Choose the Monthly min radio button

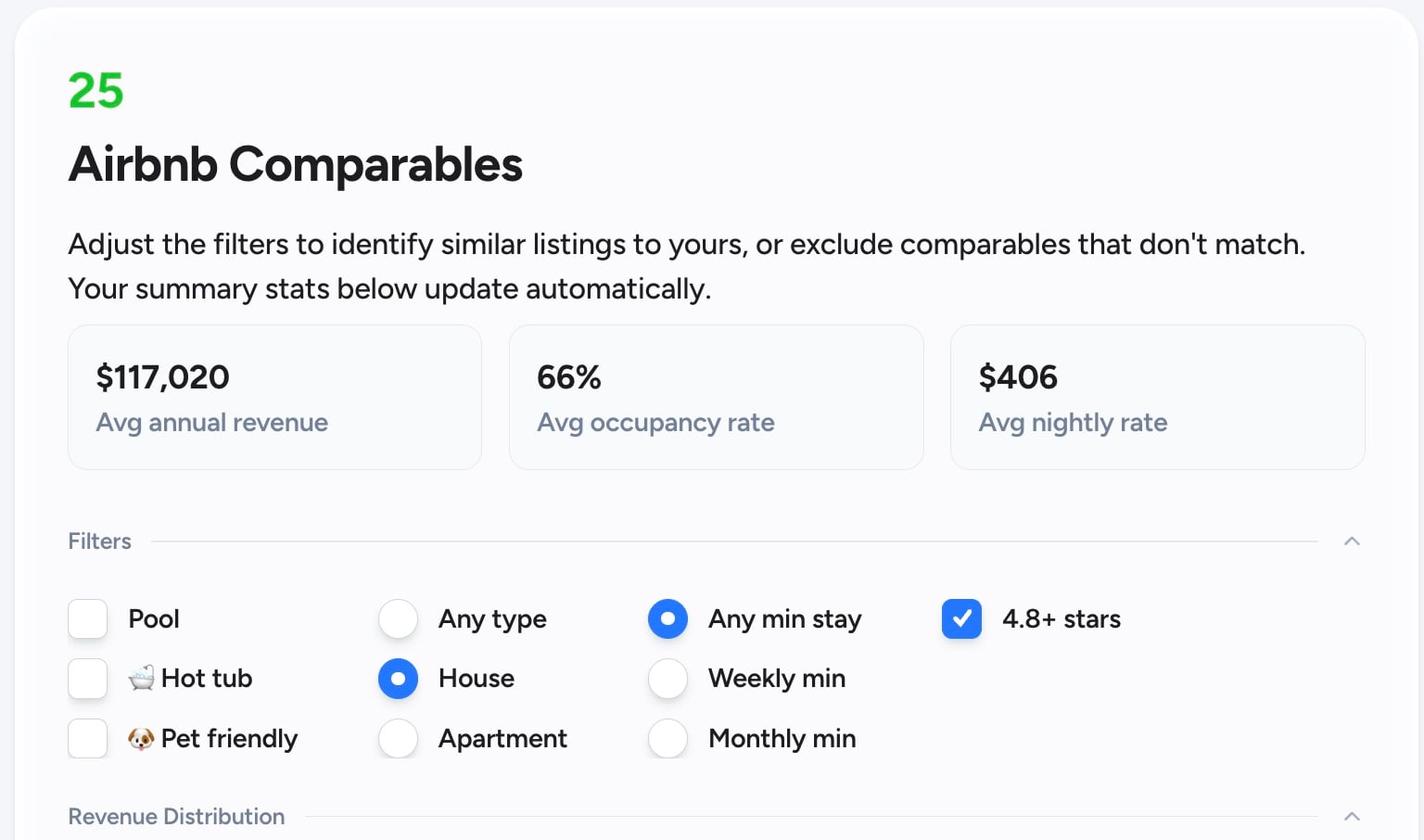[x=667, y=739]
